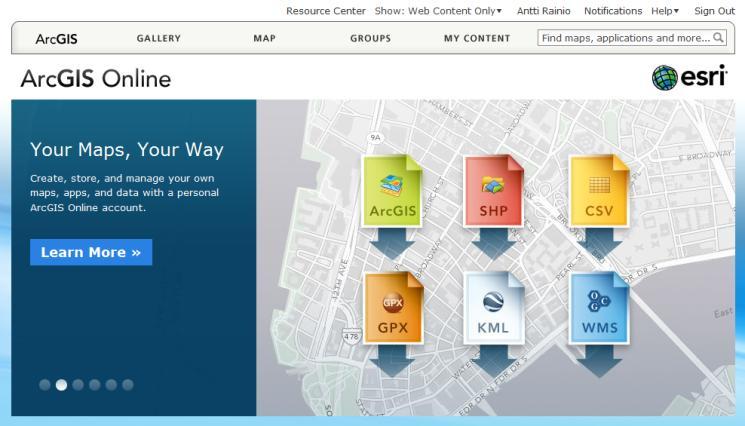Open the Resource Center link
This screenshot has width=745, height=426.
pos(325,11)
